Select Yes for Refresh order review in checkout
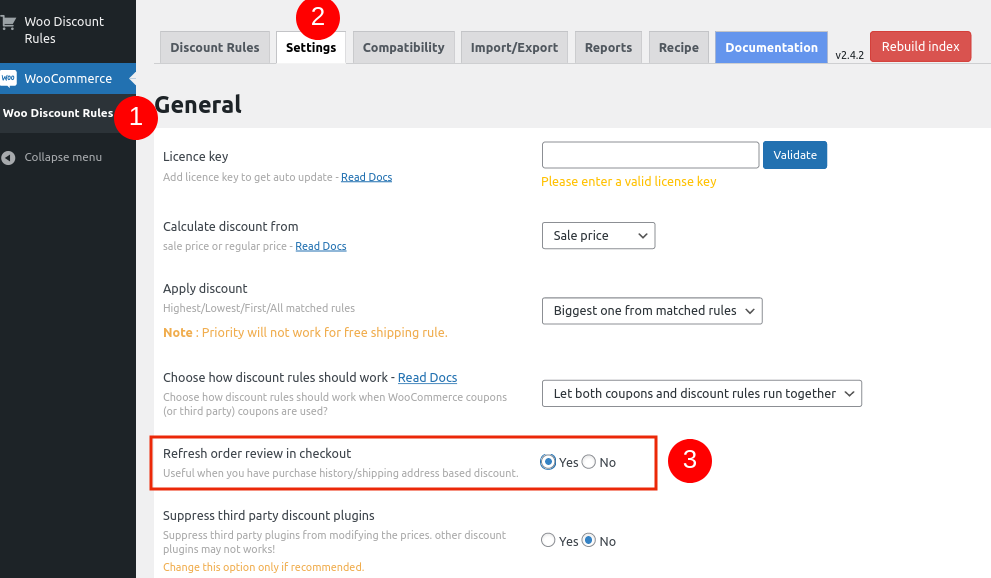The image size is (991, 578). coord(548,462)
